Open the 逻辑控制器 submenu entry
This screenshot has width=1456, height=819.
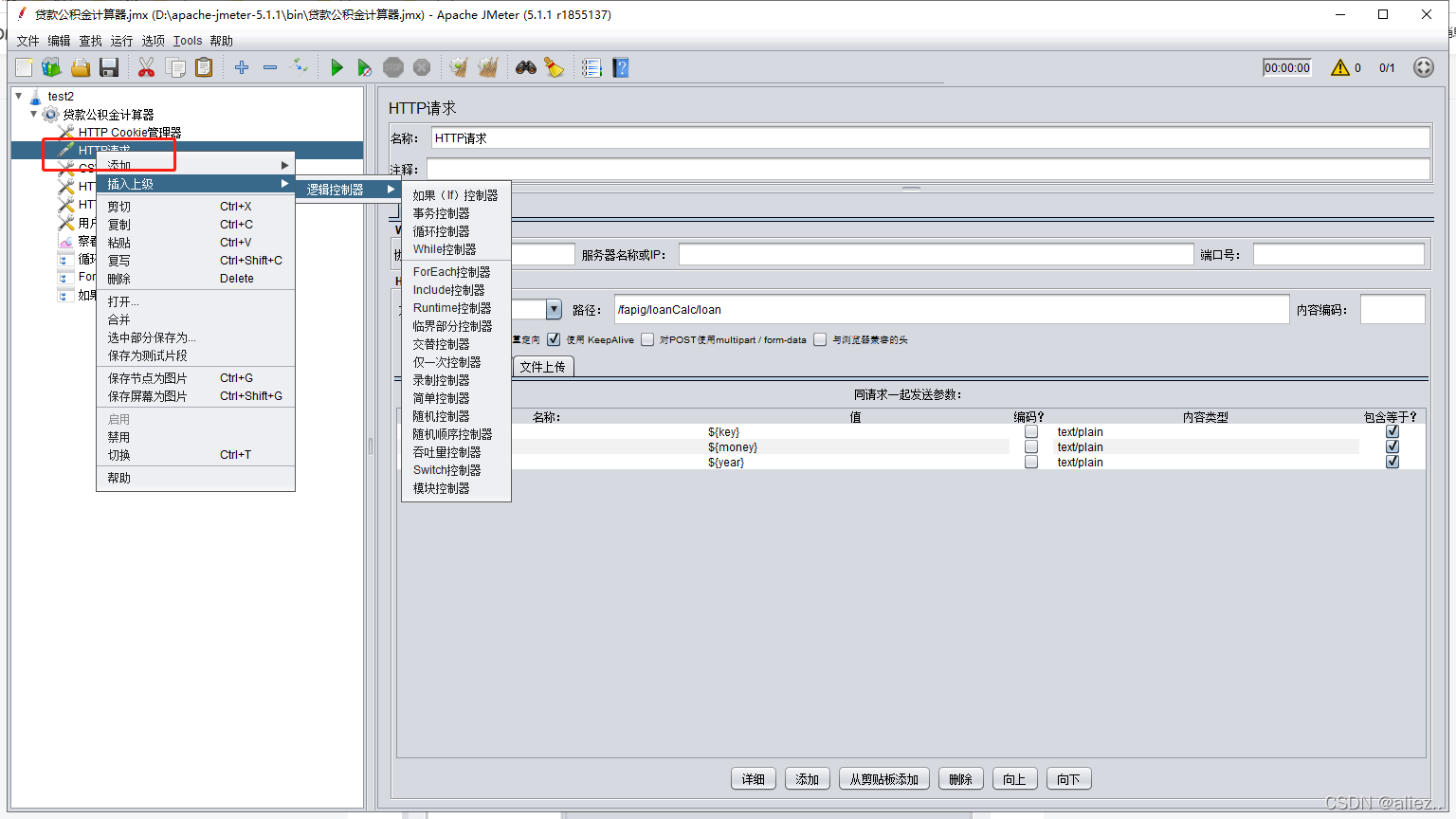(x=349, y=190)
